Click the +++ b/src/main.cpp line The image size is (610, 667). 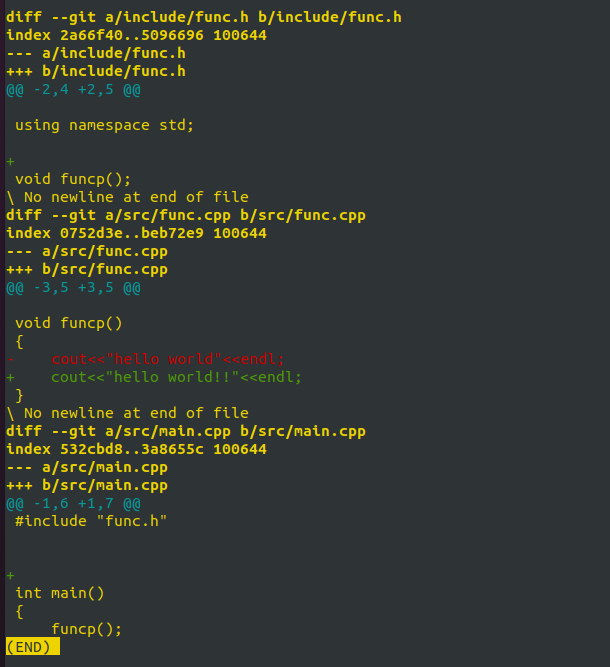pyautogui.click(x=87, y=485)
